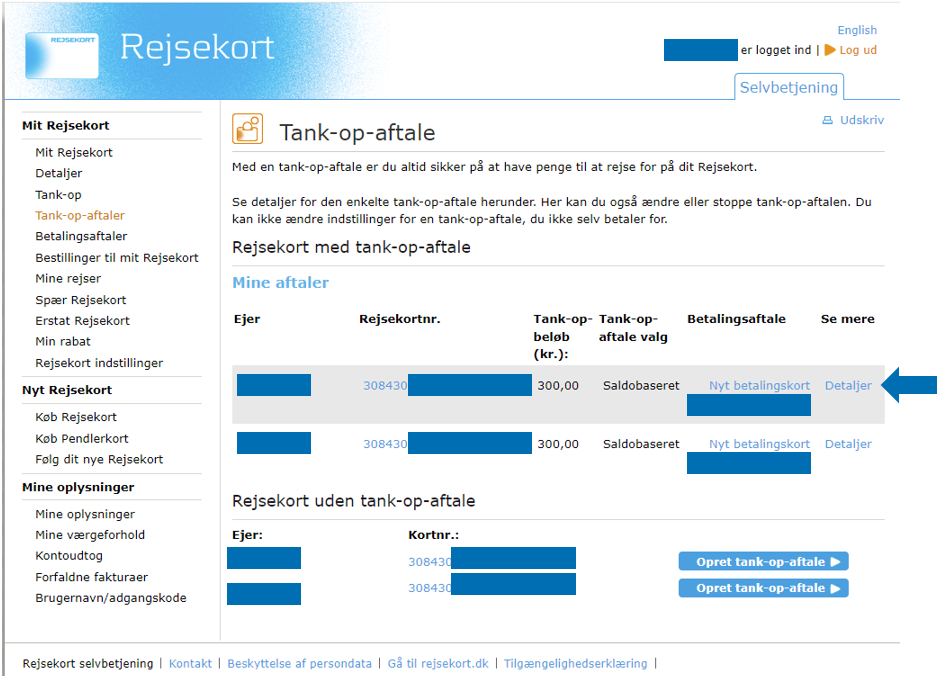Click the Rejsekort card logo icon
Viewport: 940px width, 676px height.
tap(62, 55)
